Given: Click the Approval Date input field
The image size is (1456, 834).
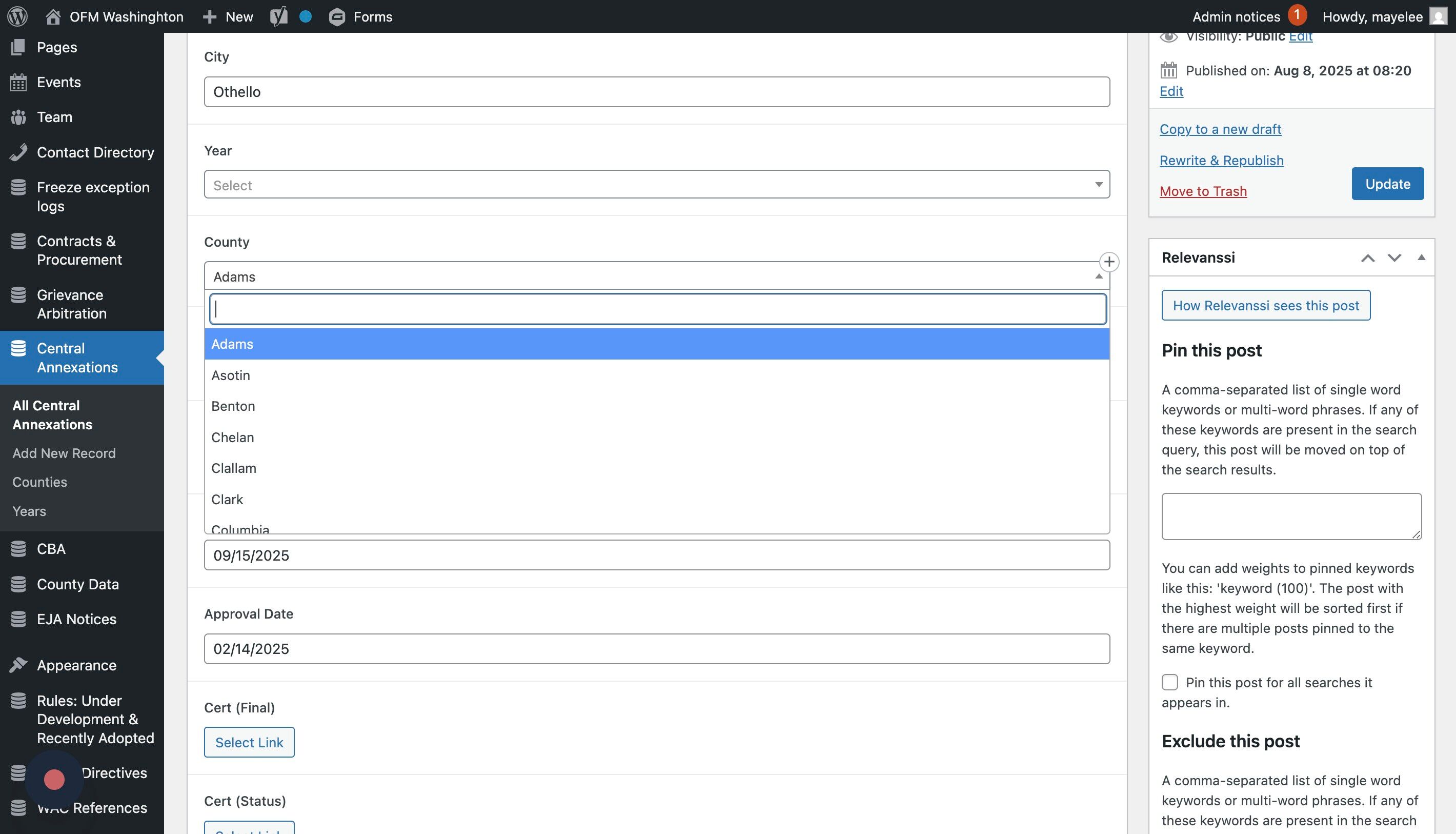Looking at the screenshot, I should [656, 648].
